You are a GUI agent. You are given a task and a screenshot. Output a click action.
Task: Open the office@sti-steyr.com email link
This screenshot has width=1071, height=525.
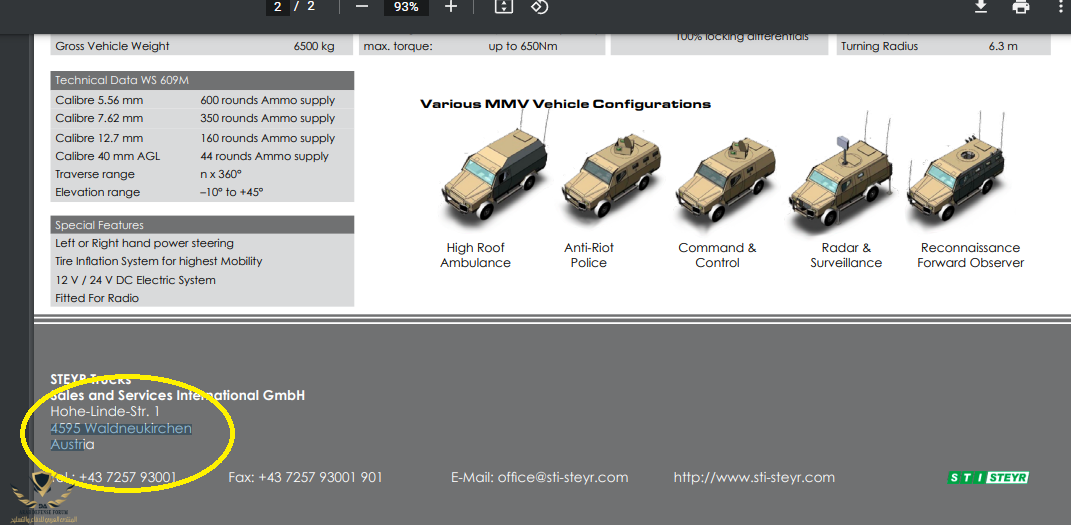[x=563, y=477]
